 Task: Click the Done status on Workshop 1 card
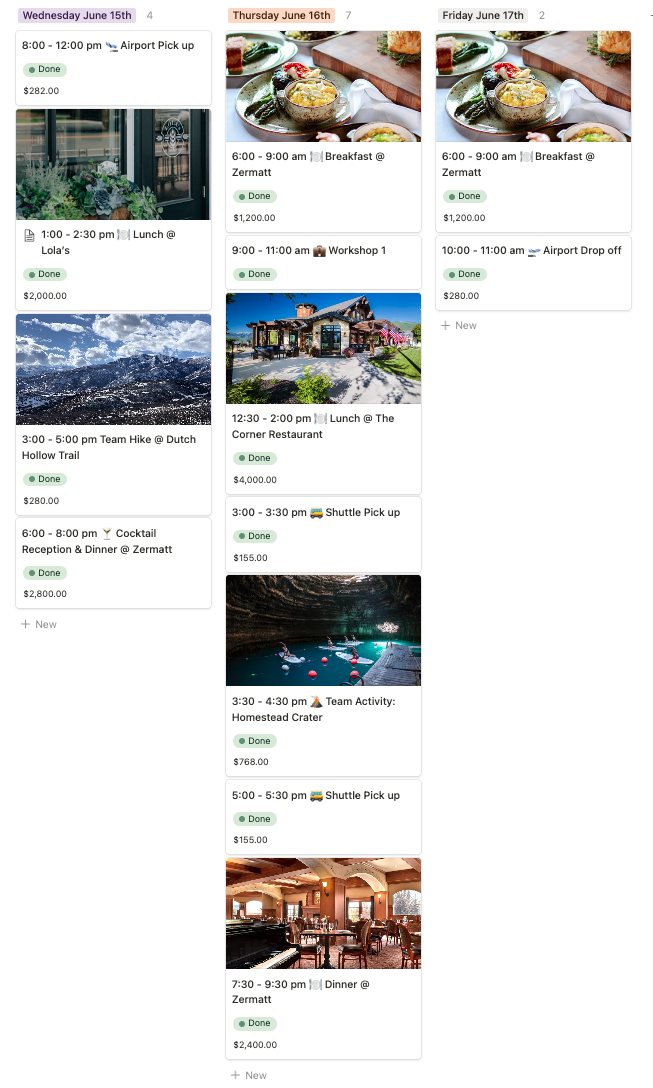[255, 274]
